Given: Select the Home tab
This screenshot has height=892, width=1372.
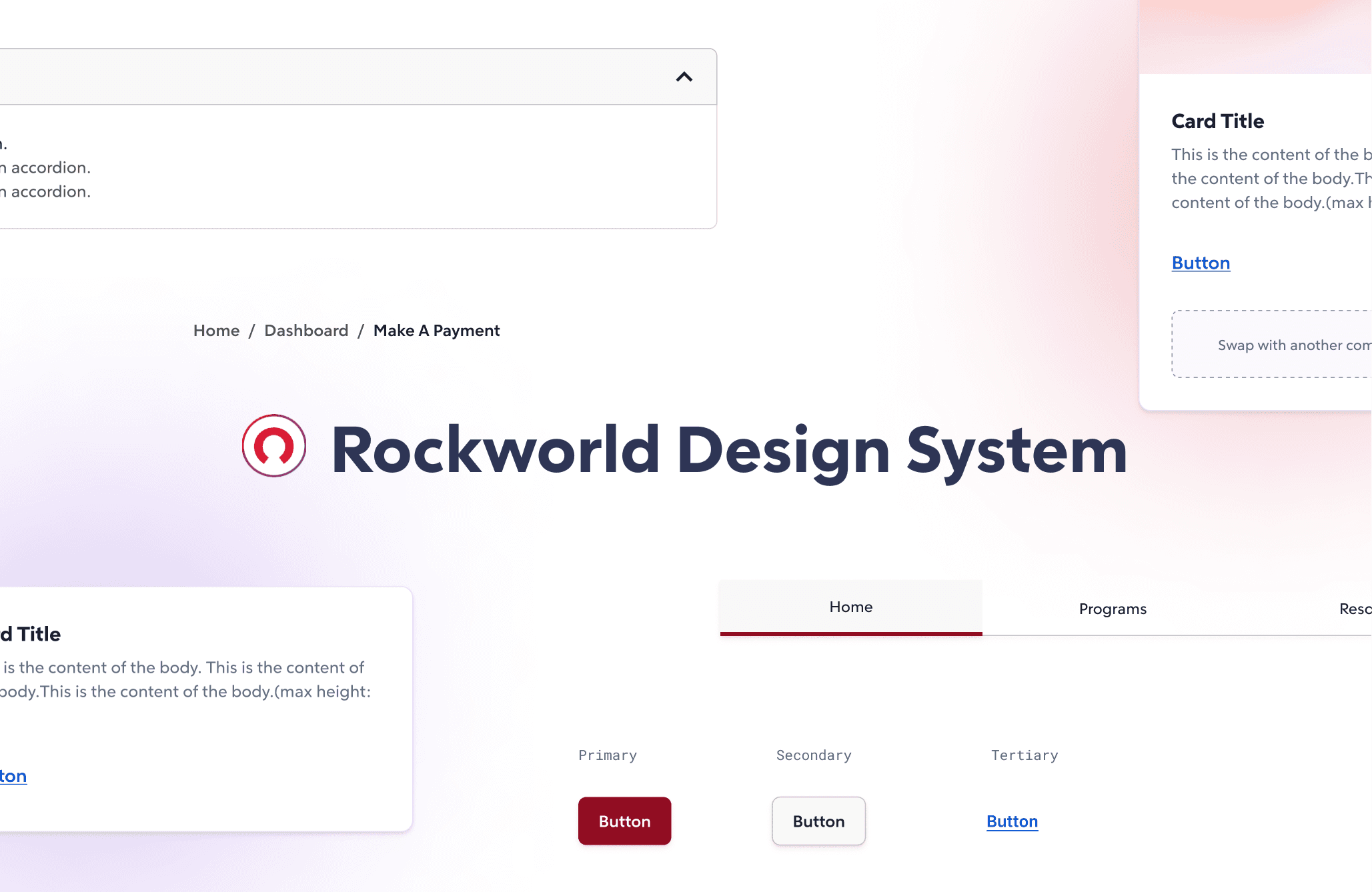Looking at the screenshot, I should (x=850, y=607).
